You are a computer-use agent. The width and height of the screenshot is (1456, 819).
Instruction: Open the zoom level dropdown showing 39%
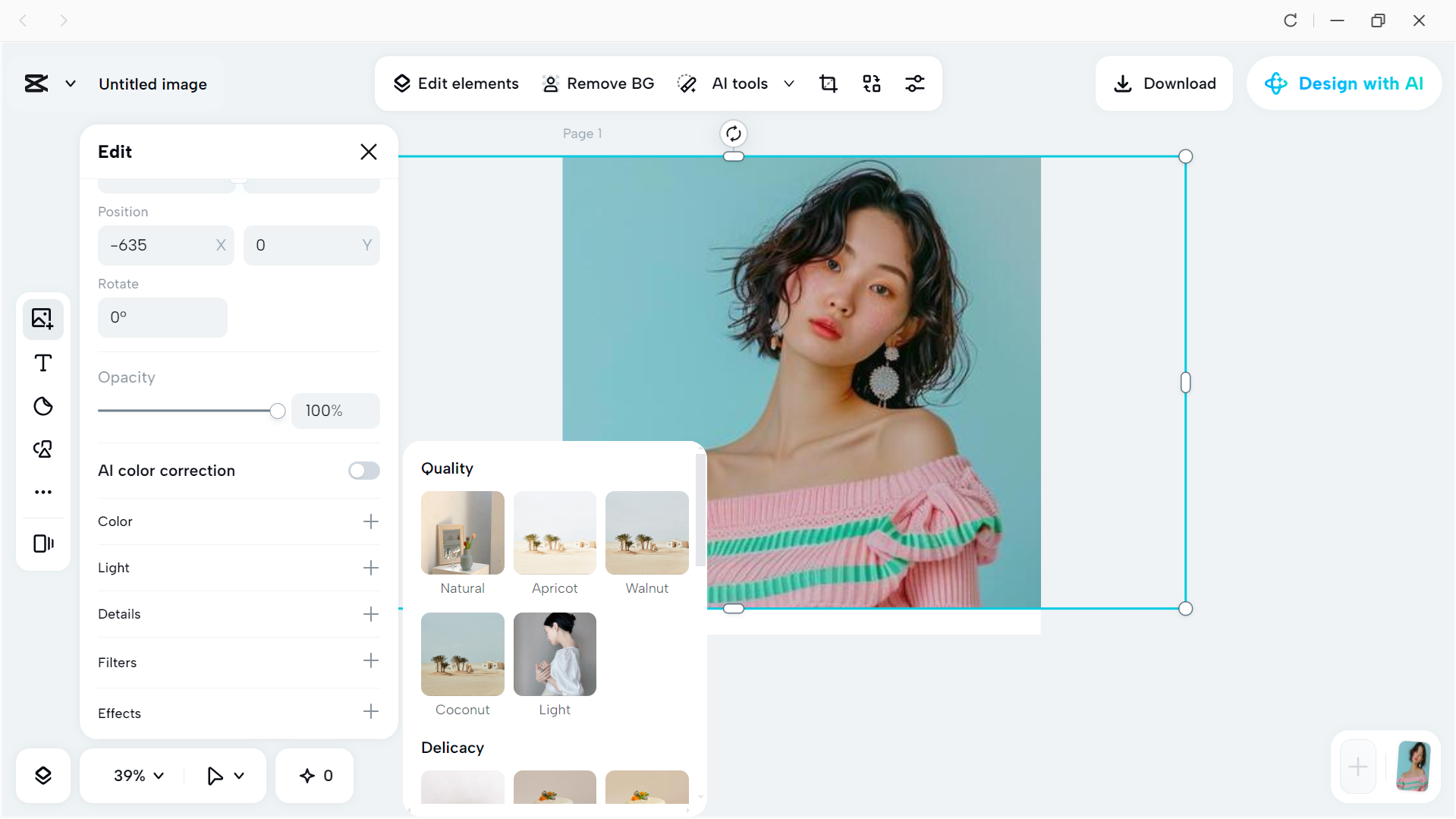click(137, 775)
